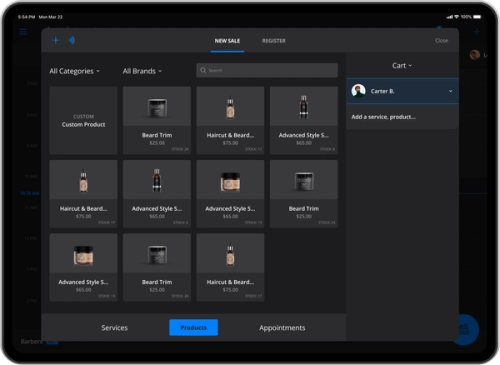Pick the Haircut & Beard card under Custom Product
This screenshot has width=500, height=365.
83,194
